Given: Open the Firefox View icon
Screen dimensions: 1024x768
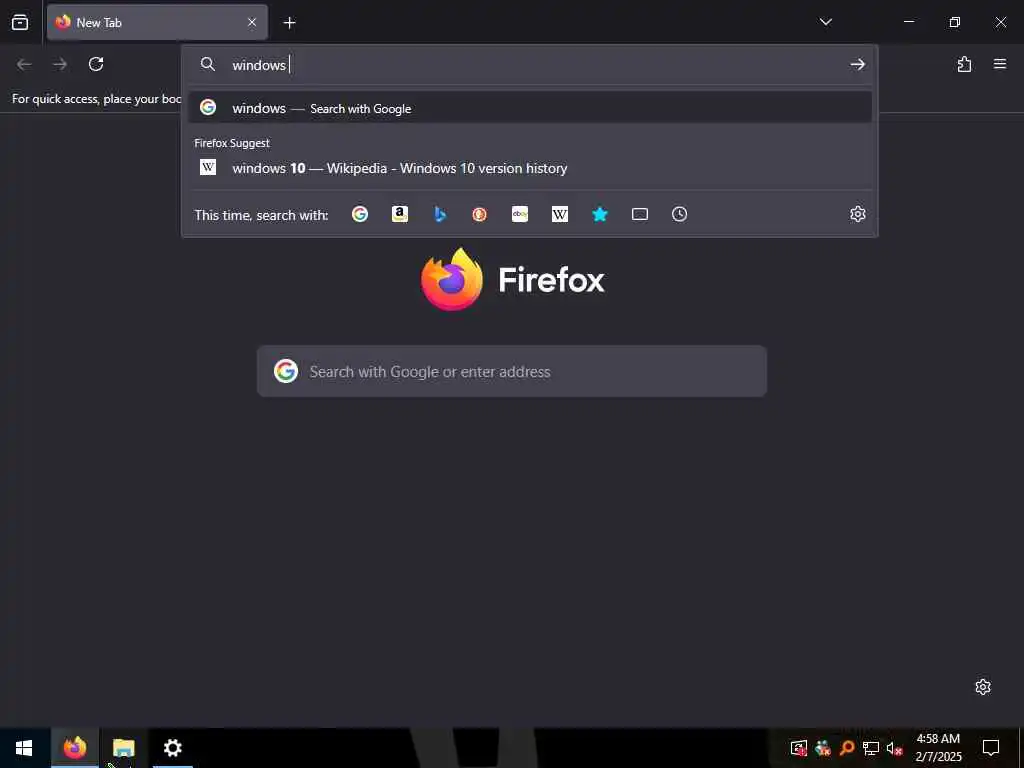Looking at the screenshot, I should pos(20,22).
